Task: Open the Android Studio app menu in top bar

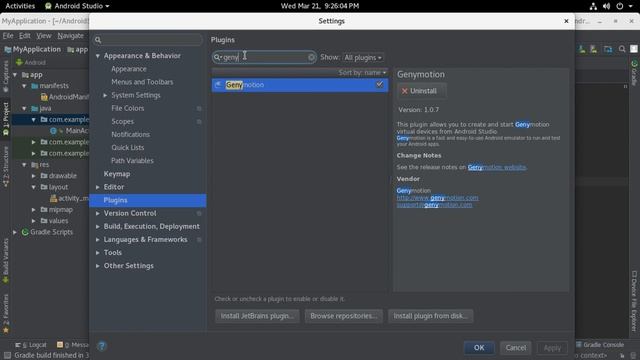Action: tap(77, 6)
